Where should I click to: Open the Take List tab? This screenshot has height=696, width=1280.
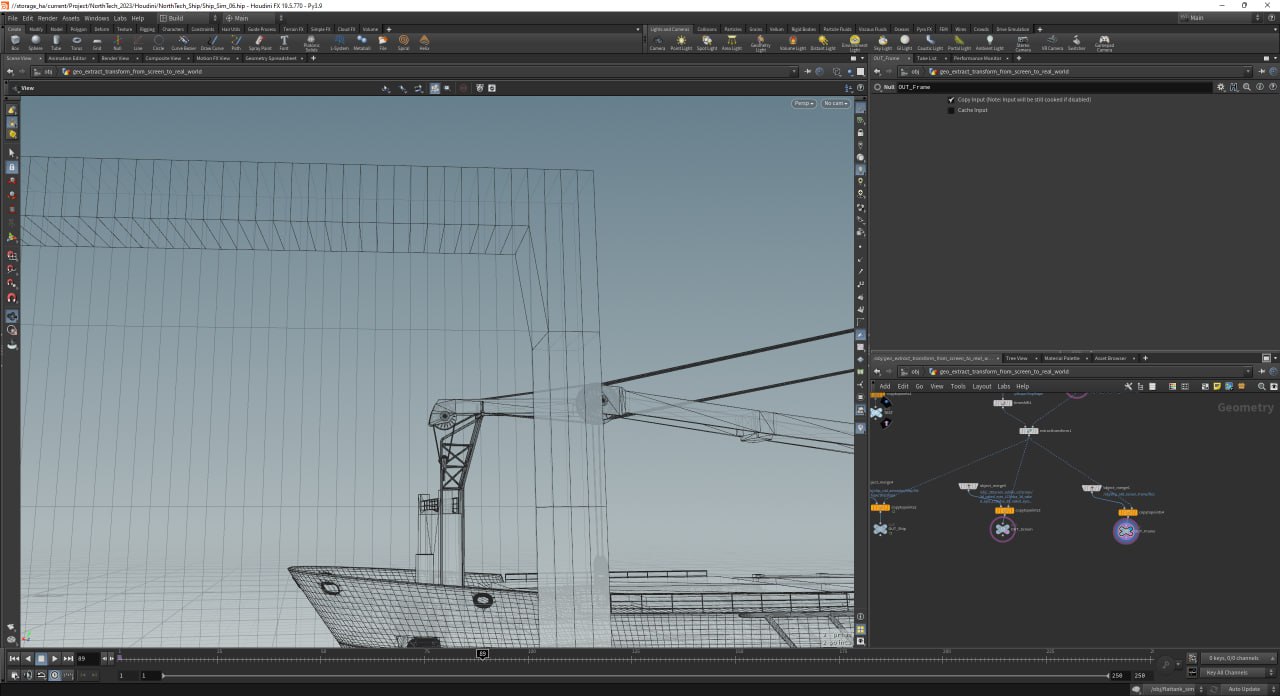point(926,58)
